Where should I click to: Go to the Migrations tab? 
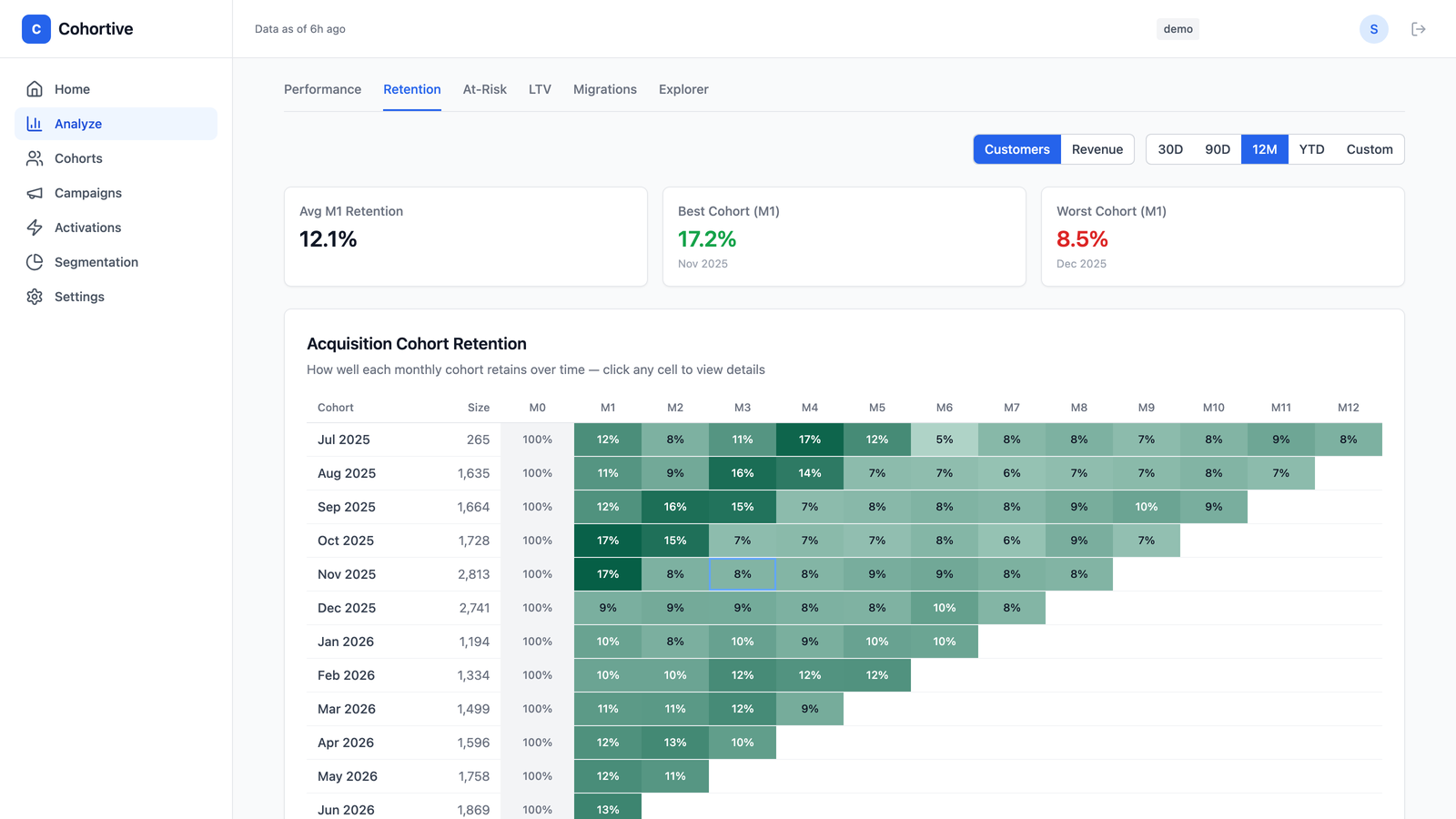tap(604, 89)
